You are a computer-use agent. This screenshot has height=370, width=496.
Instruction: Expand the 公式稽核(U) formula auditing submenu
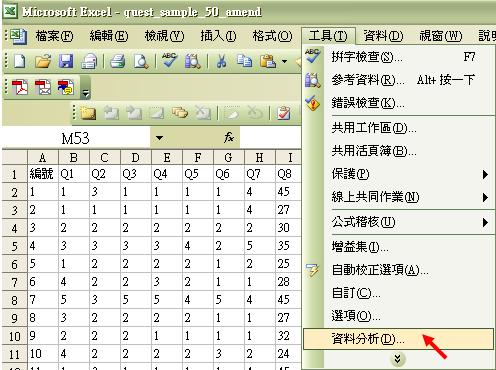coord(398,222)
